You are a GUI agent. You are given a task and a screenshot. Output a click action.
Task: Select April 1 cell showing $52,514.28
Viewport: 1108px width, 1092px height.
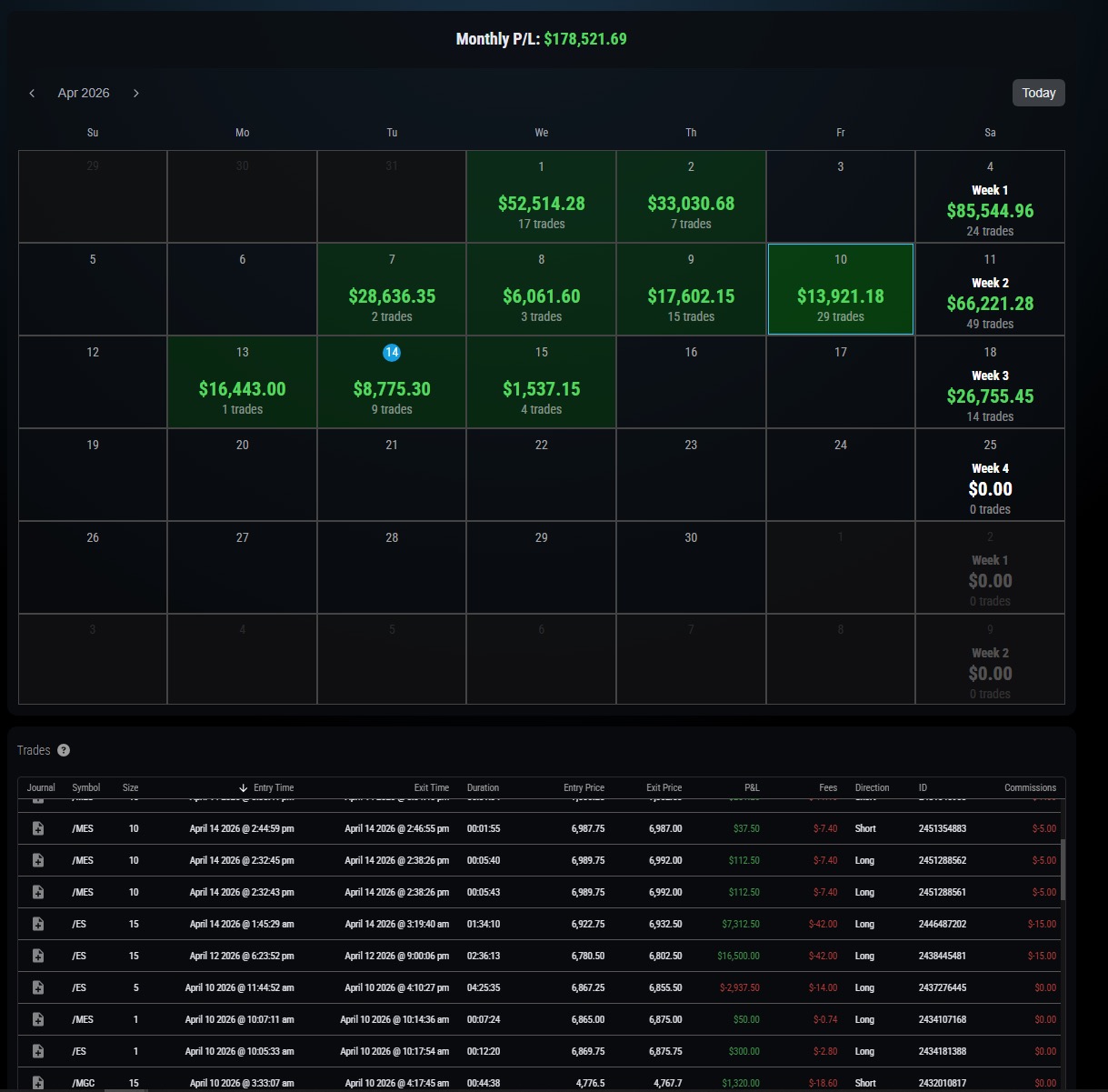(542, 196)
